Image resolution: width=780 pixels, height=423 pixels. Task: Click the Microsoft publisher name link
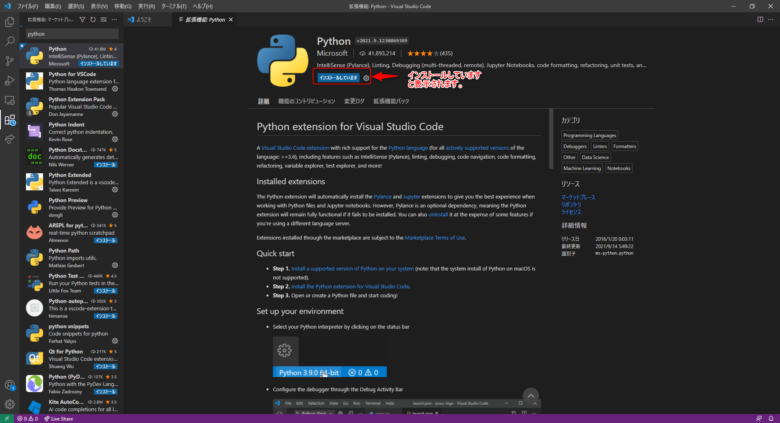332,53
